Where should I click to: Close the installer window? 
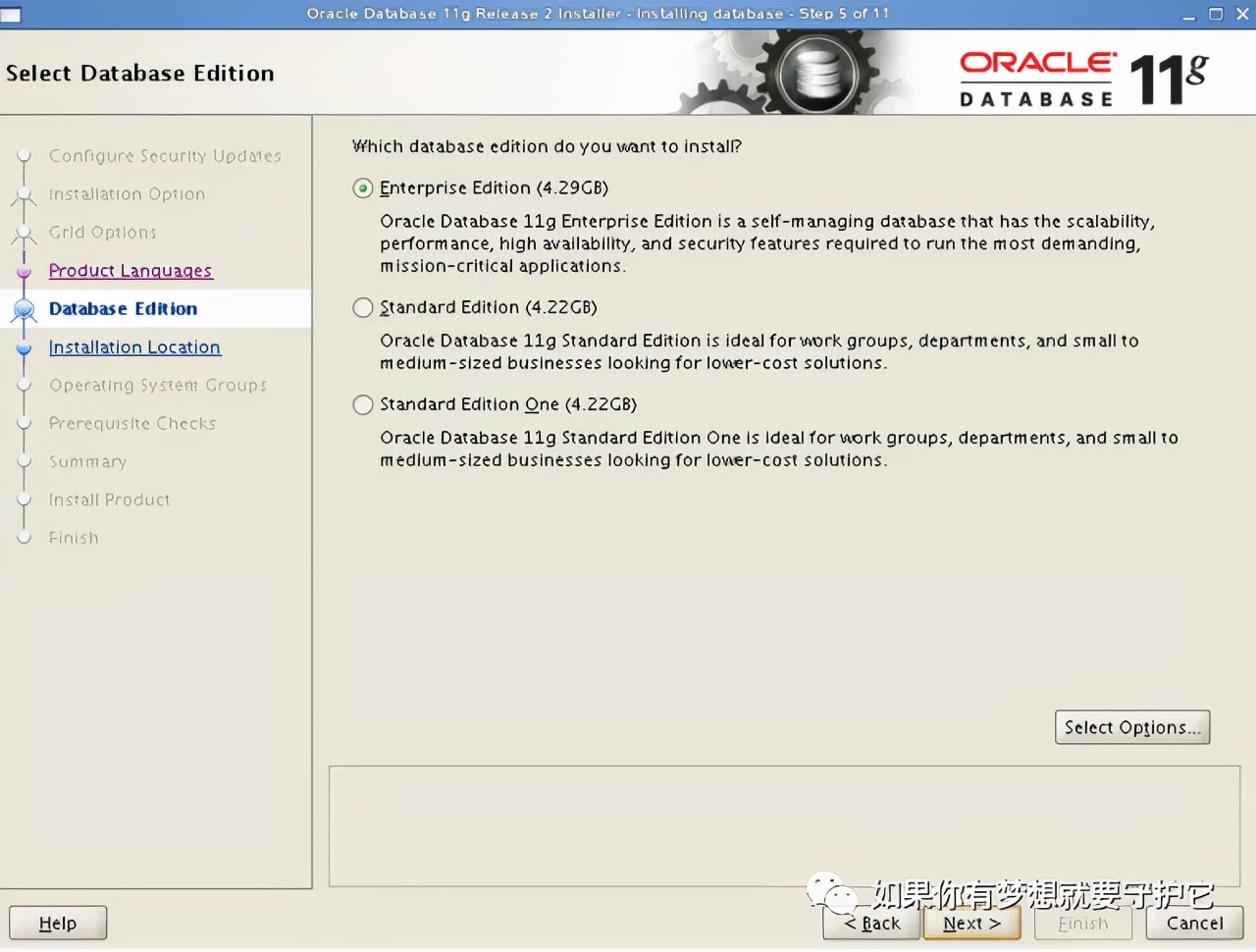[x=1243, y=15]
